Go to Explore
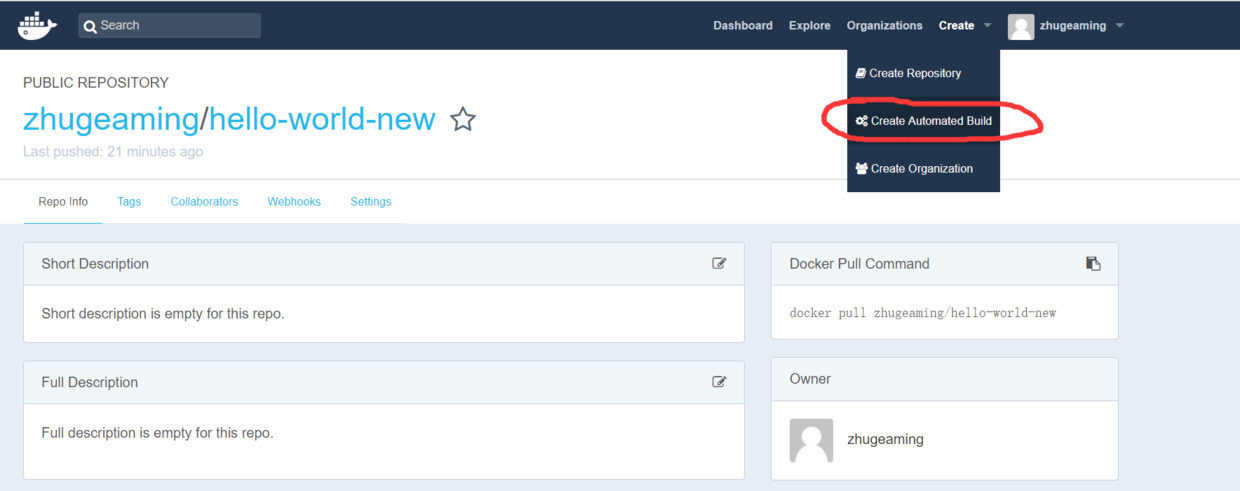 (809, 26)
